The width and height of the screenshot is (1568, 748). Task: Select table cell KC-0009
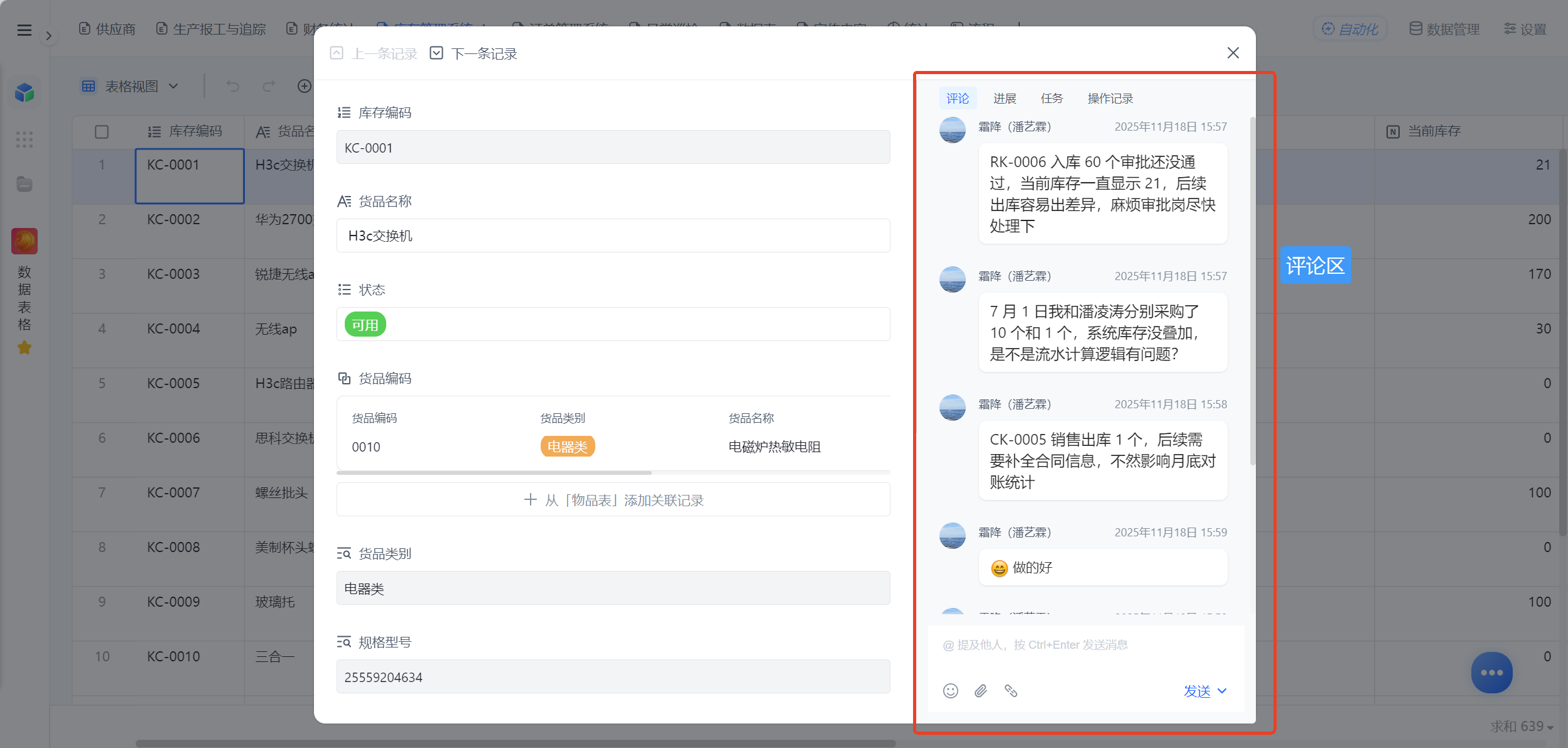pos(189,613)
